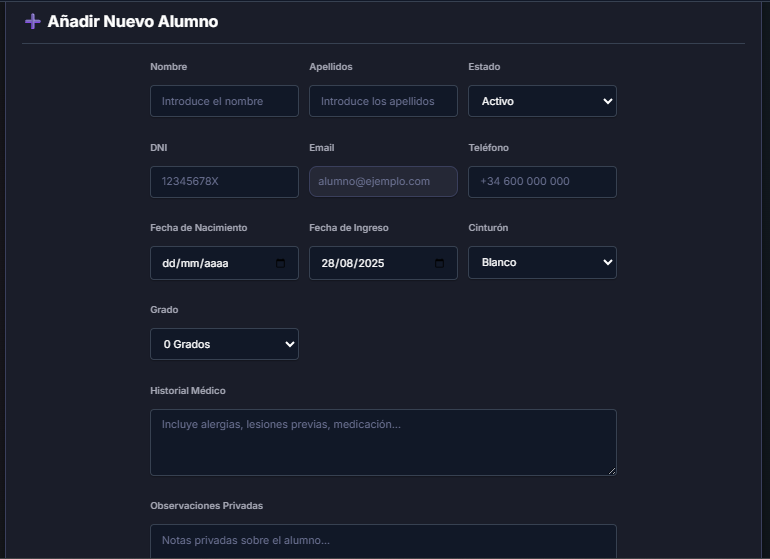Click the Cinturón label
770x559 pixels.
click(488, 227)
